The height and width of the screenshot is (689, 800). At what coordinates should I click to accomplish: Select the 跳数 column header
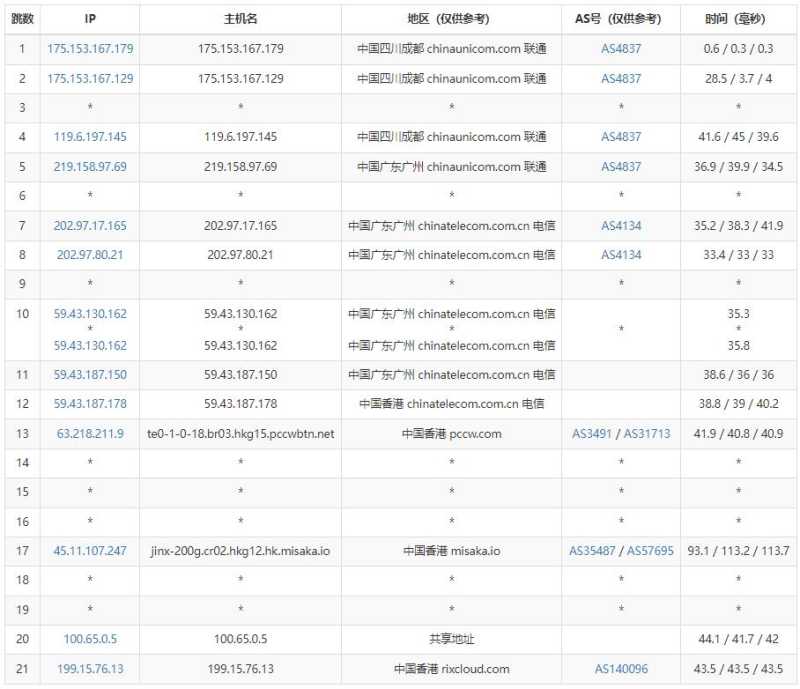point(22,19)
